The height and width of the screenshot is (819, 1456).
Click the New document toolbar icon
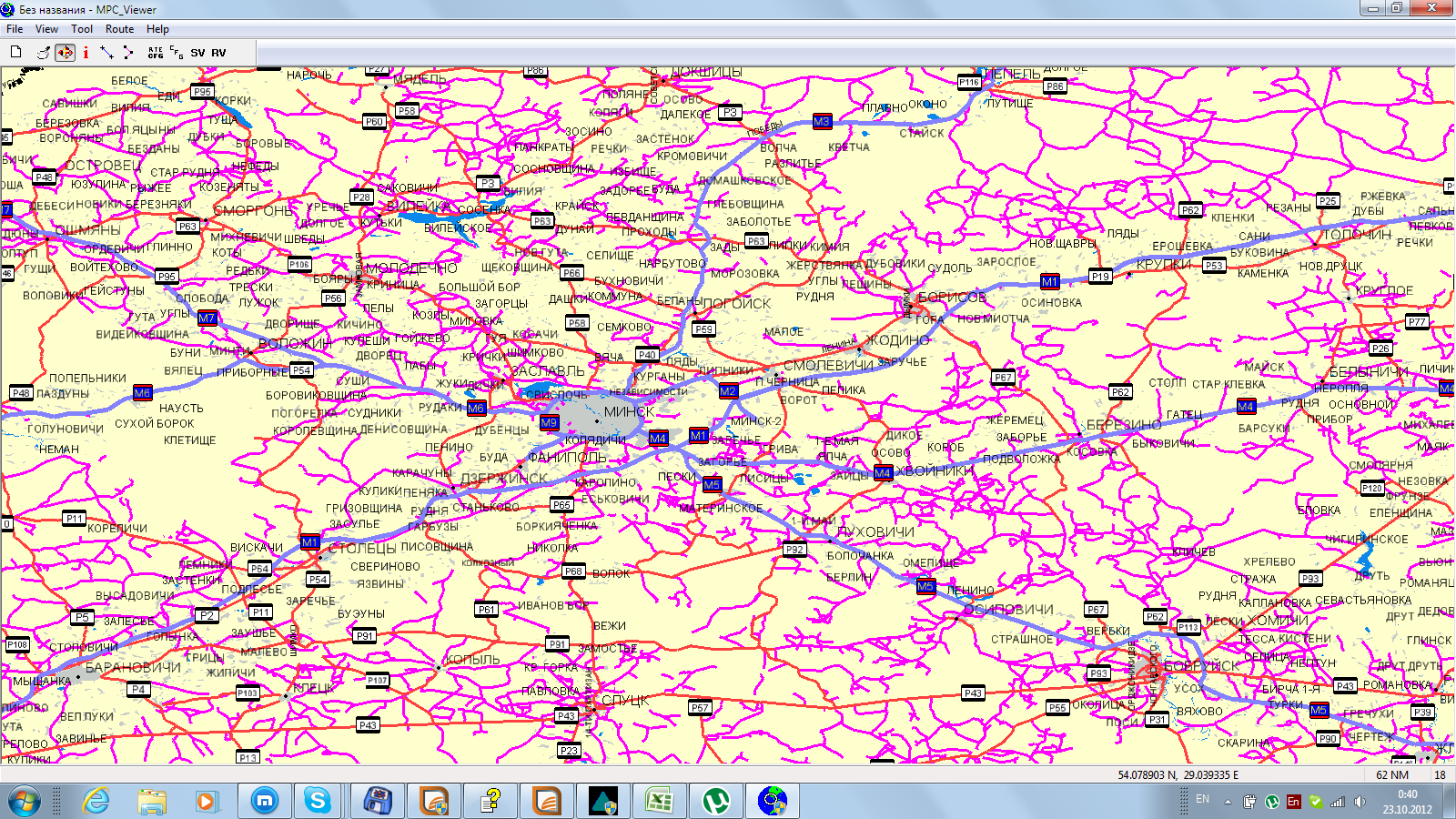[x=15, y=53]
